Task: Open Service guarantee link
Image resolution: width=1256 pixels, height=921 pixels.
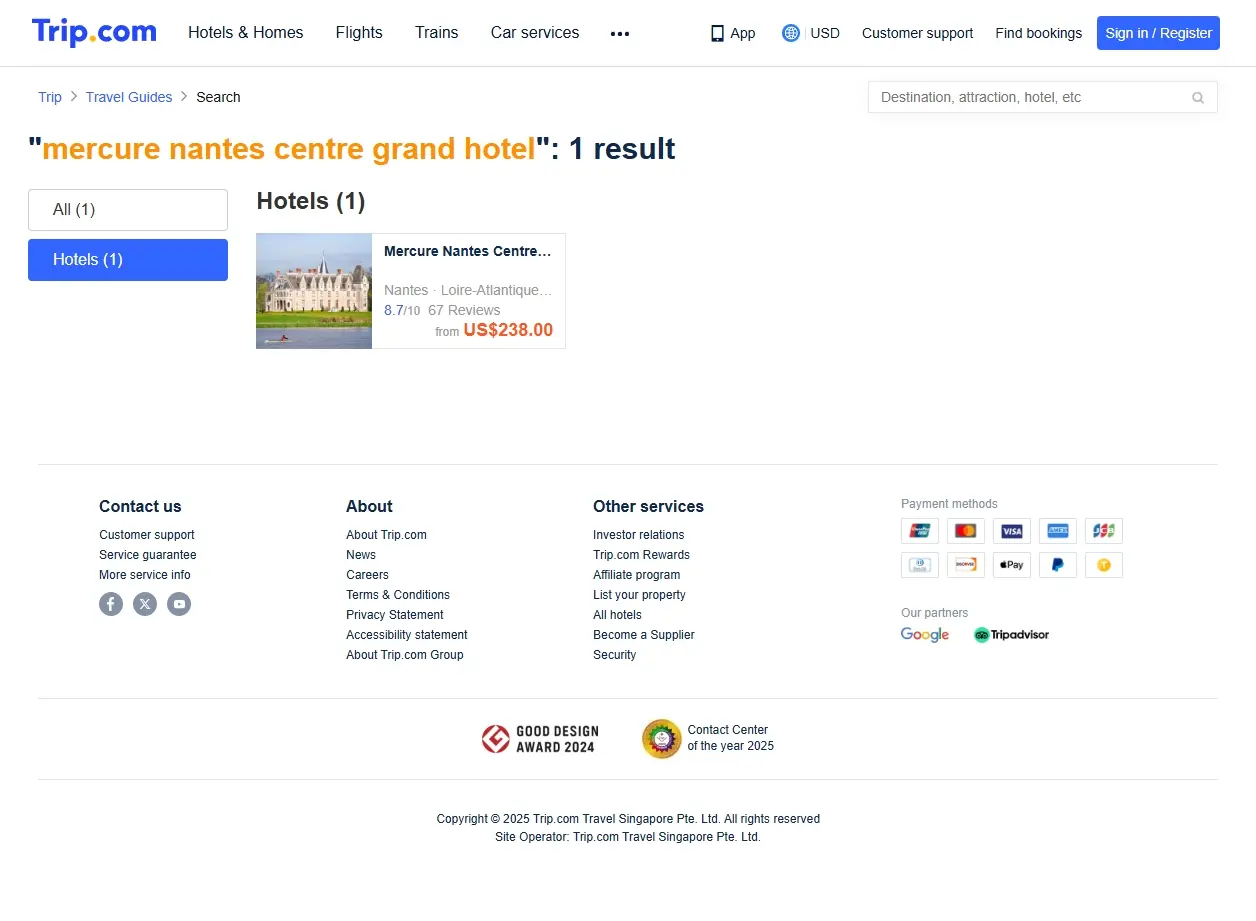Action: (148, 555)
